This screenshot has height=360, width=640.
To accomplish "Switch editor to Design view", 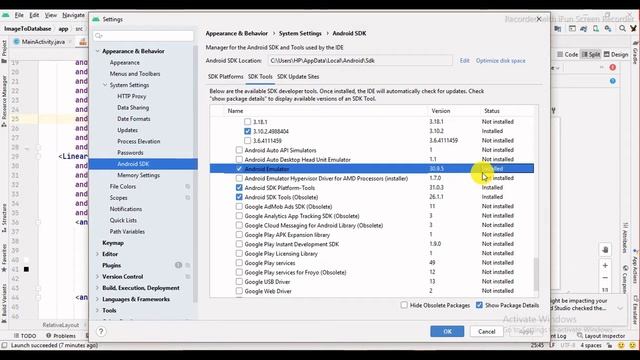I will (616, 54).
